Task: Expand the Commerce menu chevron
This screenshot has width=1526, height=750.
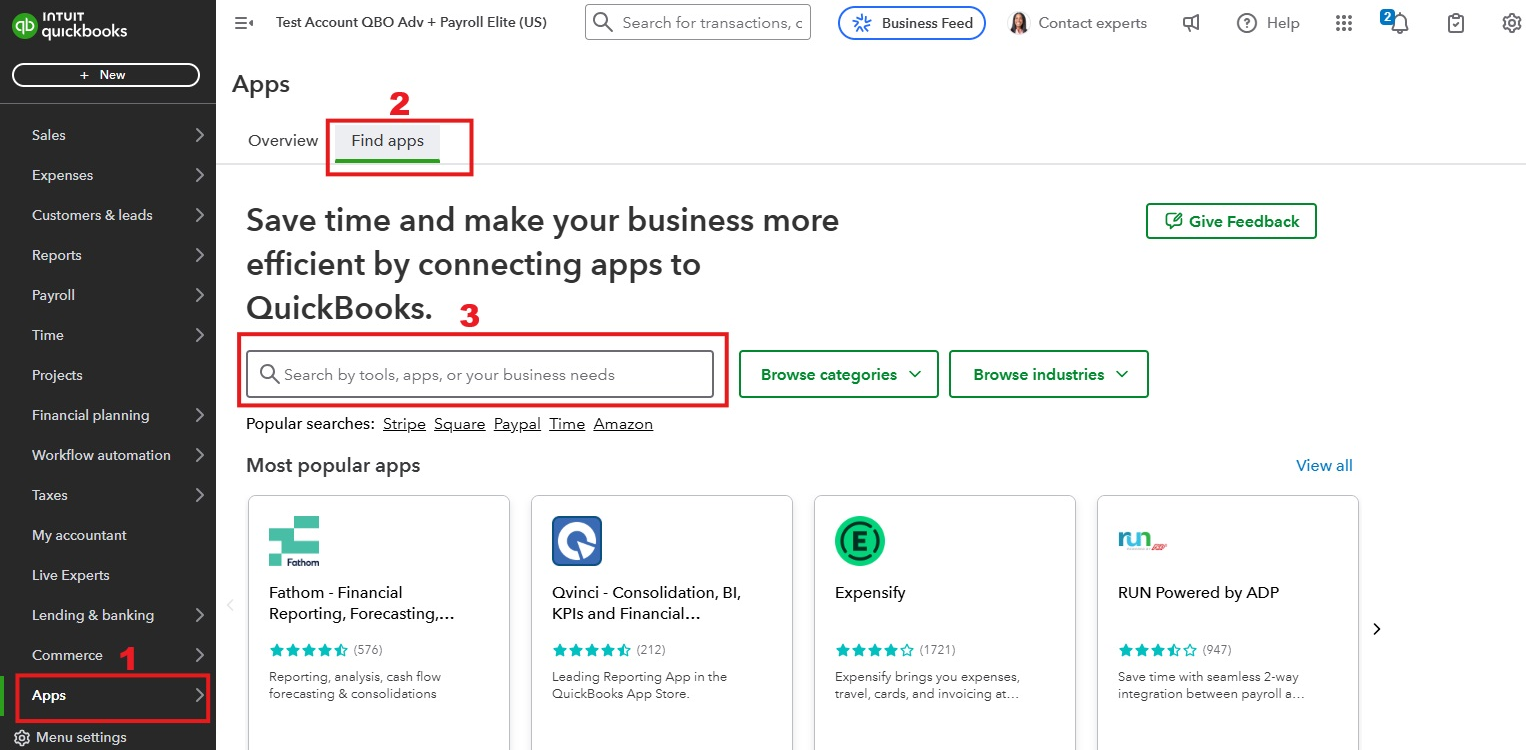Action: click(199, 655)
